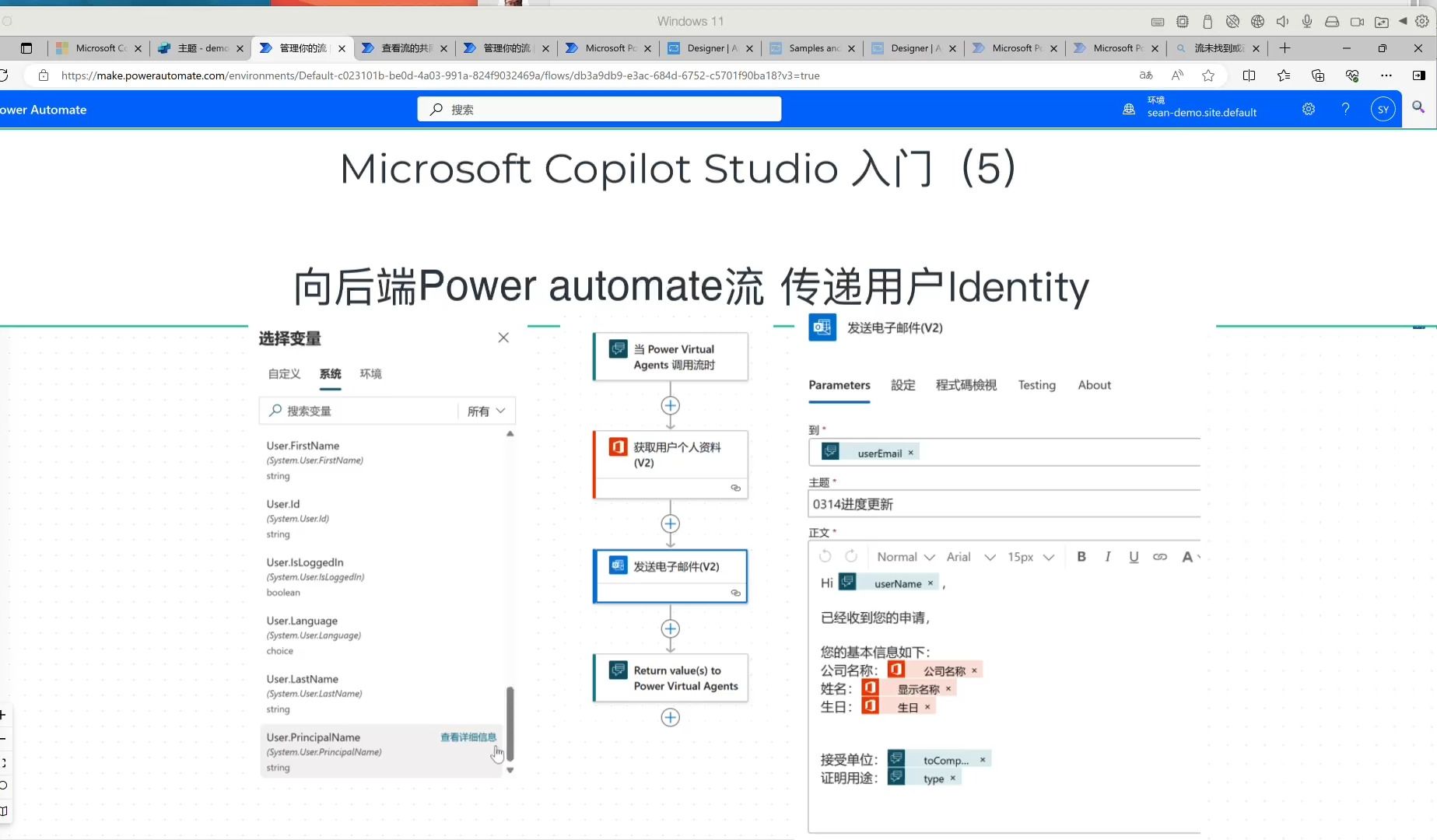Open the About tab
This screenshot has height=840, width=1437.
pos(1095,385)
